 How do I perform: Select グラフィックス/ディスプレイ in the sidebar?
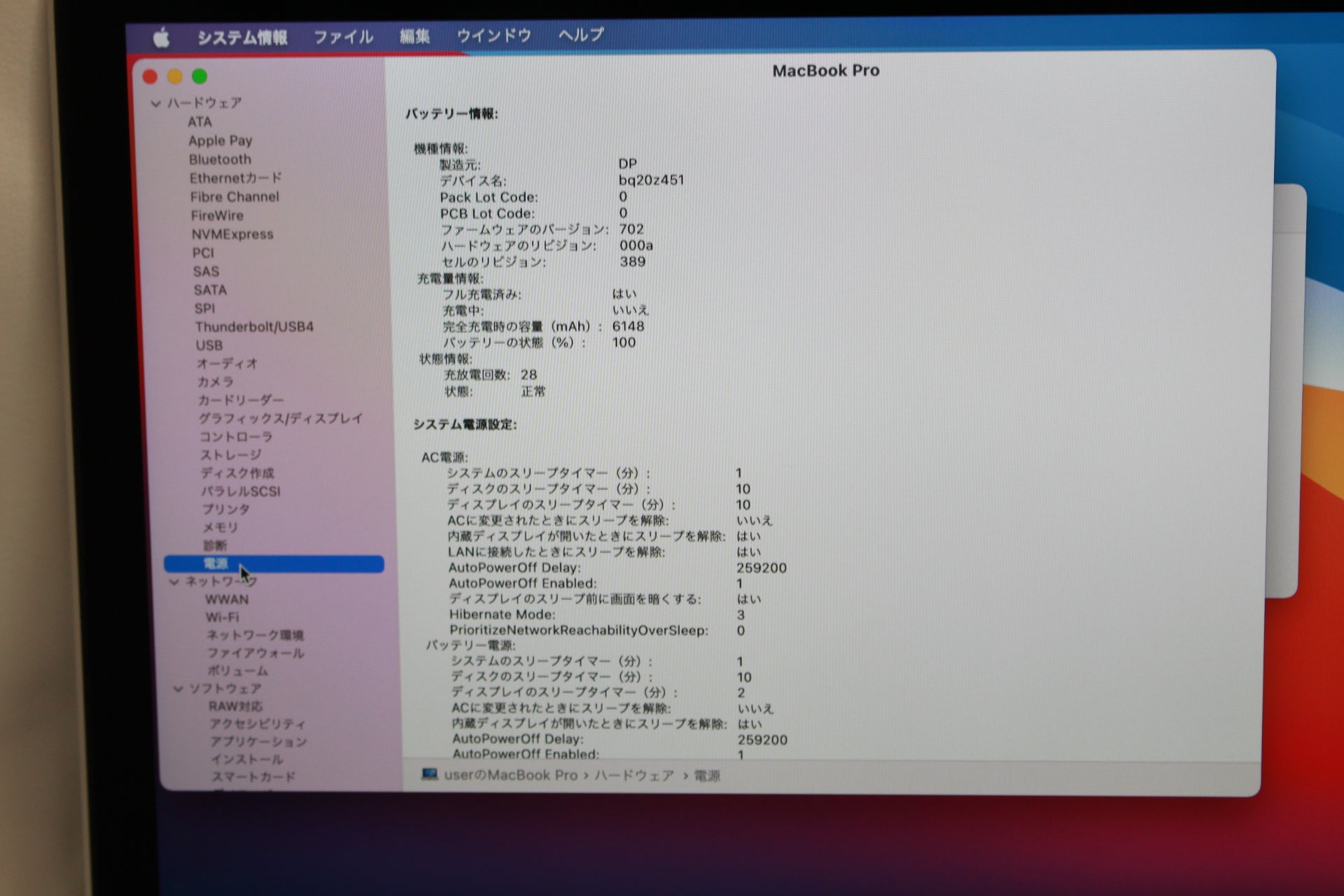(281, 418)
